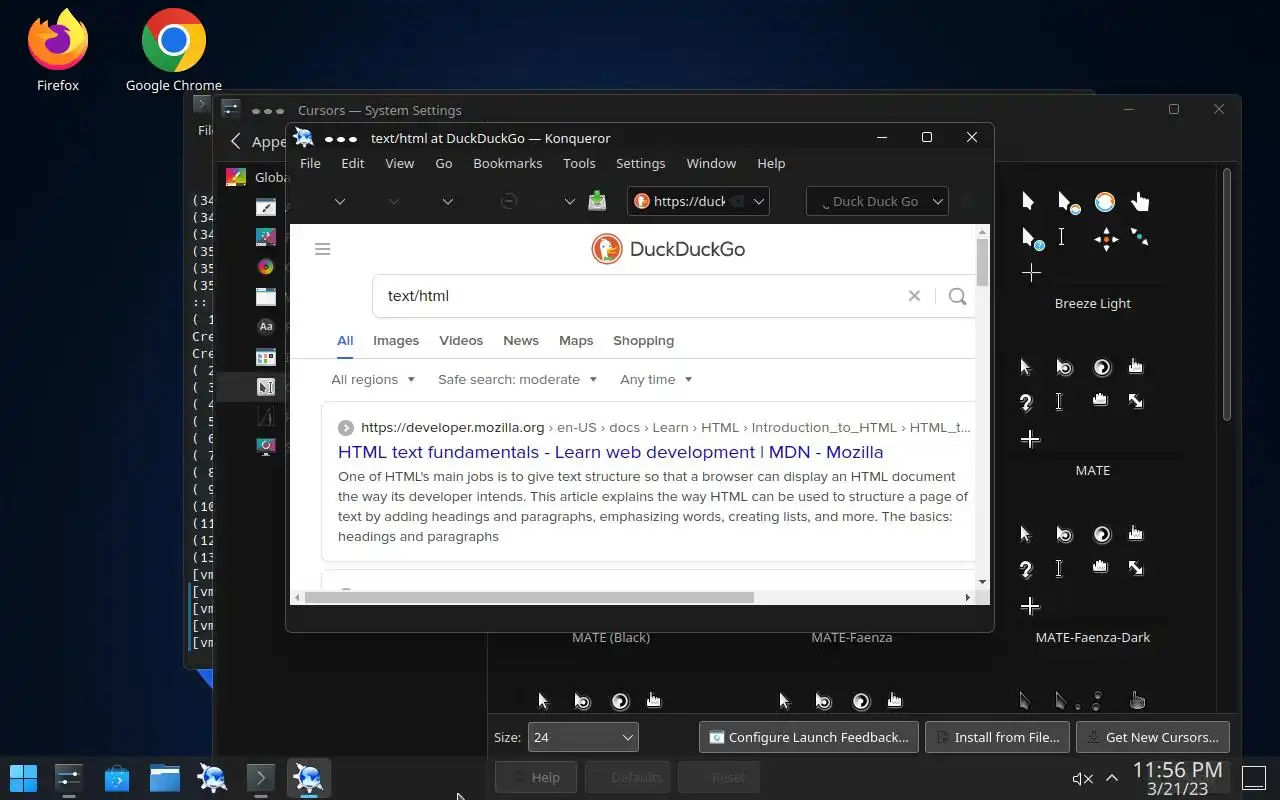Screen dimensions: 1280x800
Task: Click the text/html search input field
Action: (640, 296)
